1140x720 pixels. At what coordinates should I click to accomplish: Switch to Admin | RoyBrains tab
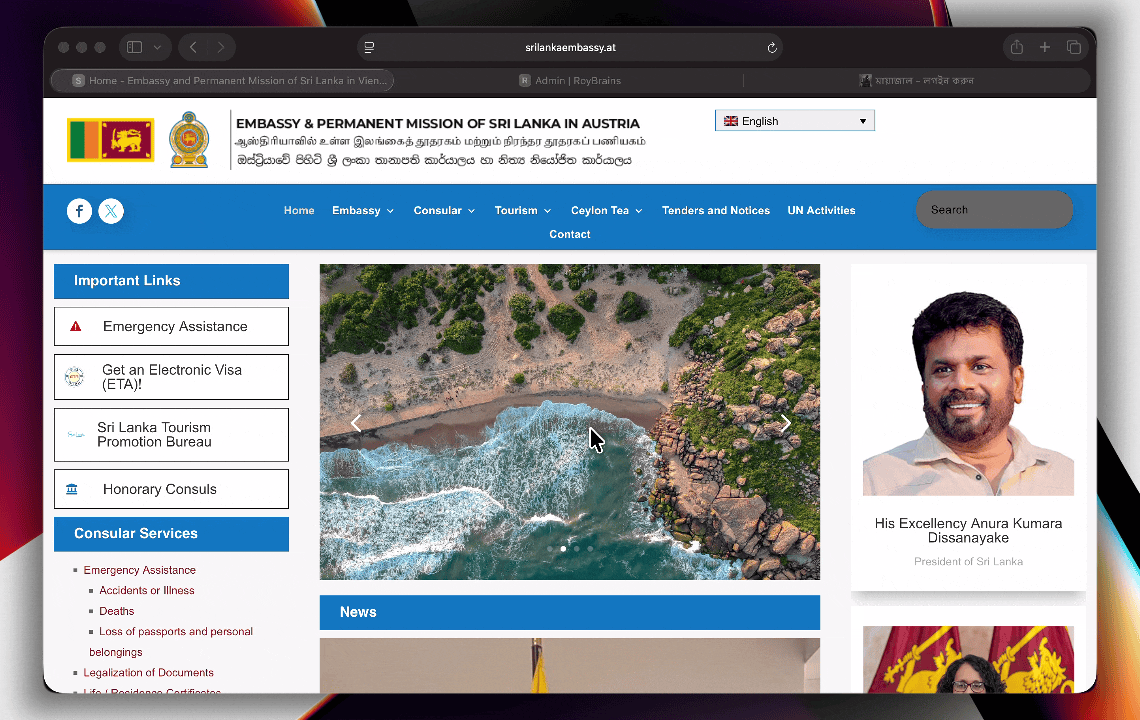click(570, 81)
